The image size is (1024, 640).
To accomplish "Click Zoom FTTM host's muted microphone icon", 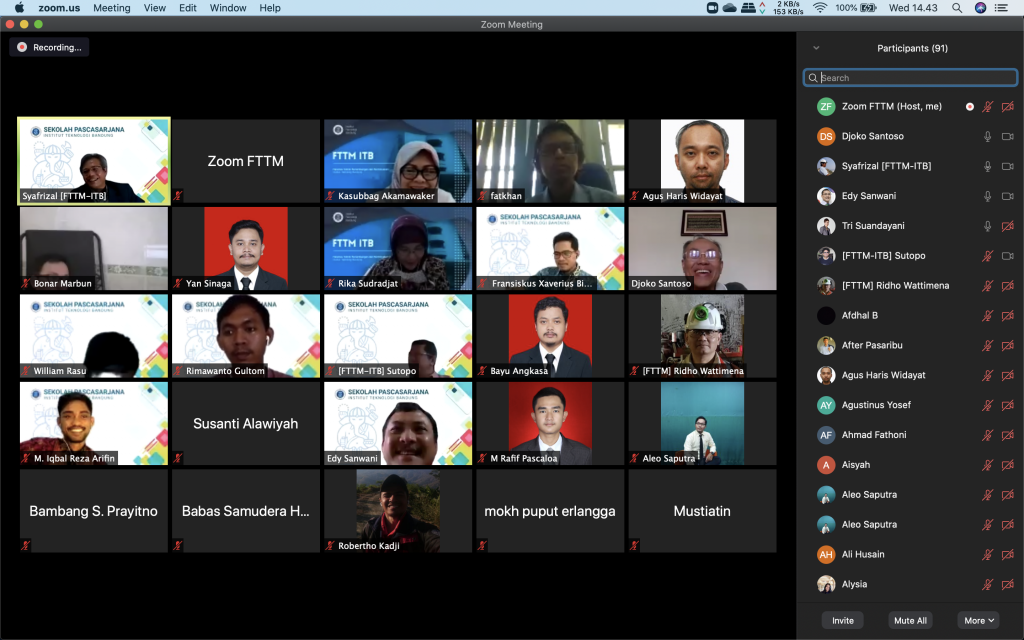I will pyautogui.click(x=987, y=106).
